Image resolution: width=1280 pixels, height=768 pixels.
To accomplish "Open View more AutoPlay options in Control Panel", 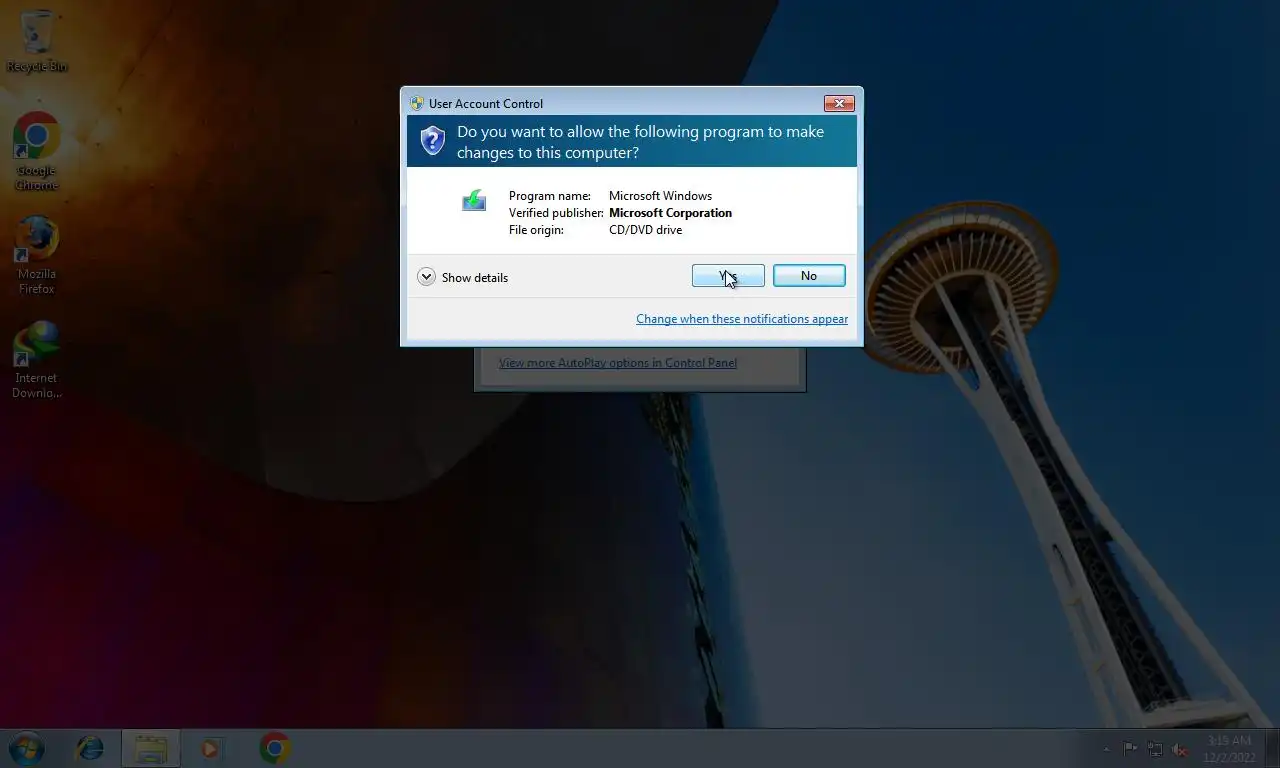I will [x=618, y=363].
